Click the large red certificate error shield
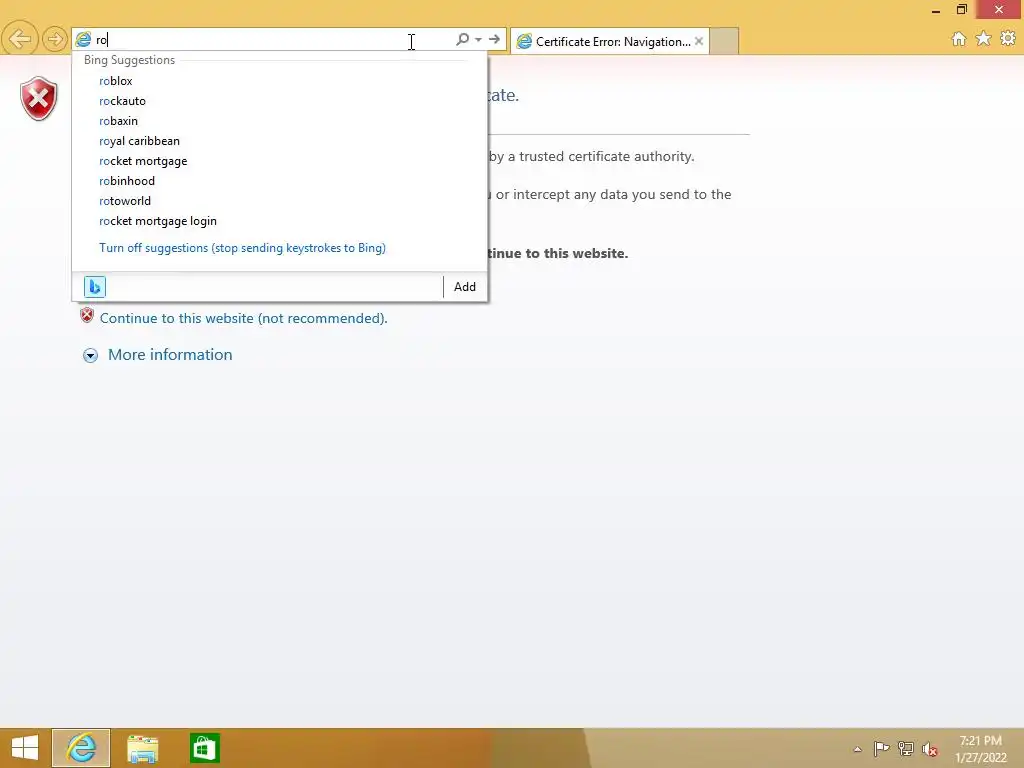 (x=39, y=99)
